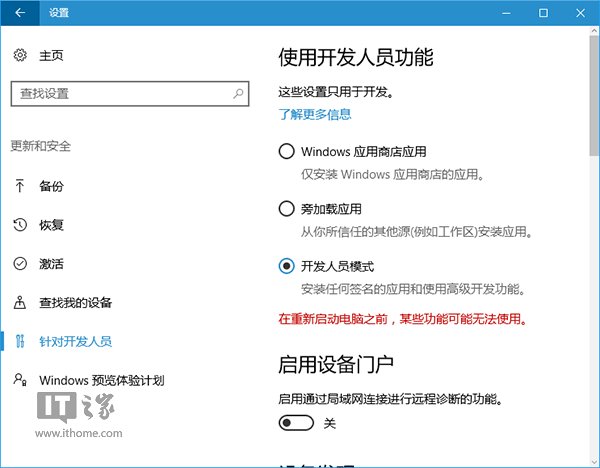Open the 恢复 settings page
The image size is (600, 468).
pos(51,225)
